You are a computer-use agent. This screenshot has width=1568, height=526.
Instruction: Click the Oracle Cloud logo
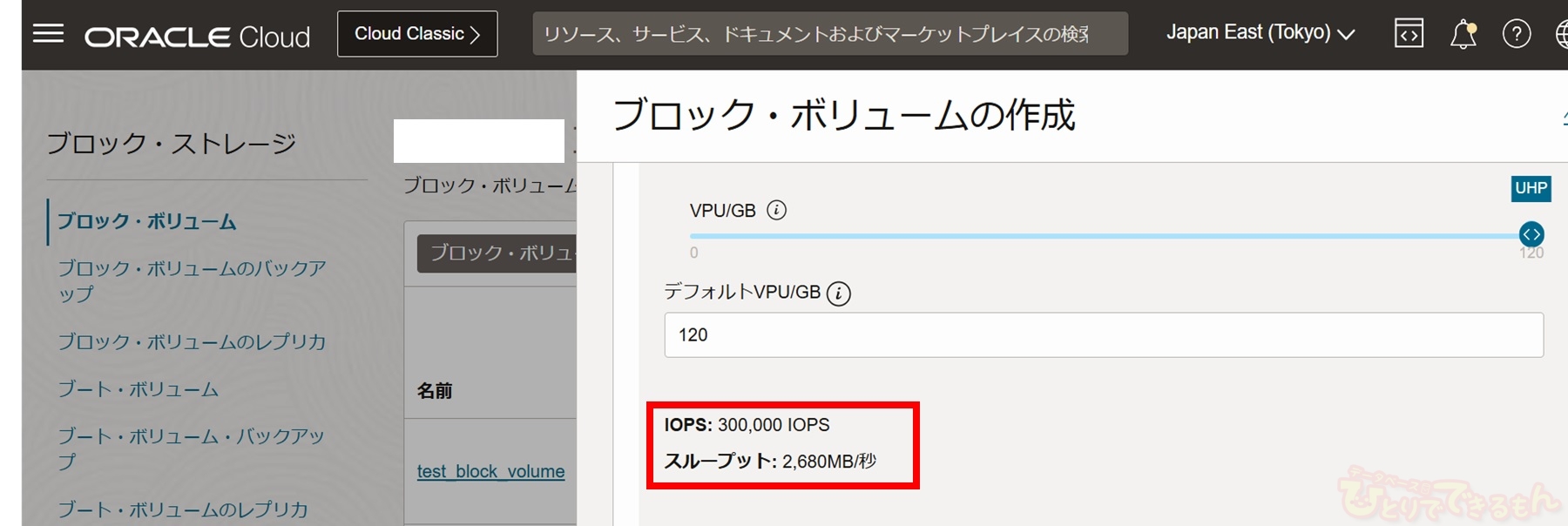pyautogui.click(x=197, y=37)
